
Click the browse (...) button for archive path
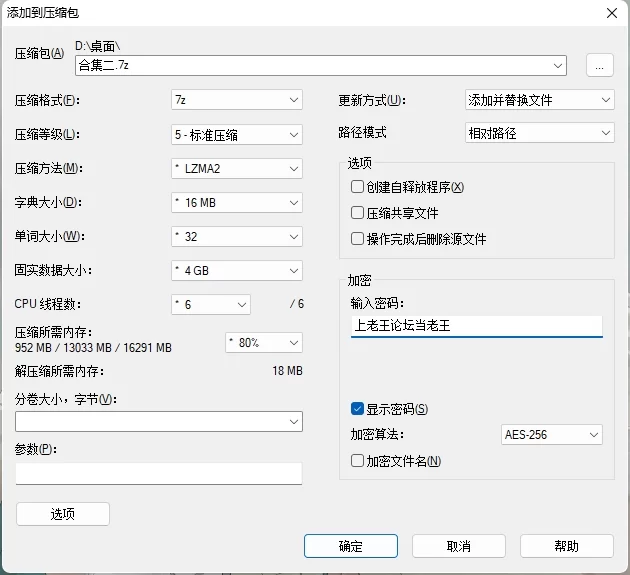point(599,66)
